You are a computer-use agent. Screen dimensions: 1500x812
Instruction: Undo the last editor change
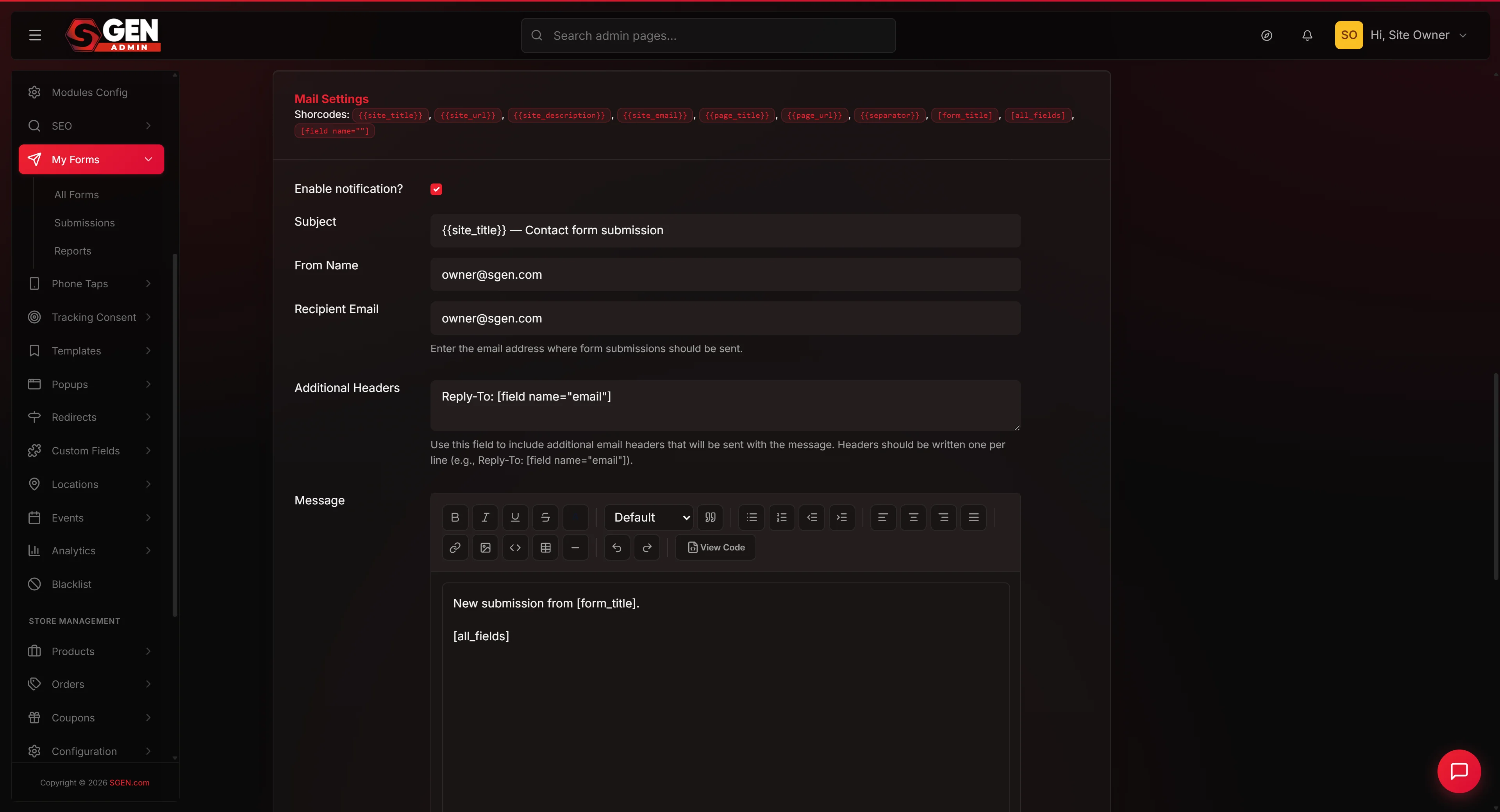(x=617, y=548)
